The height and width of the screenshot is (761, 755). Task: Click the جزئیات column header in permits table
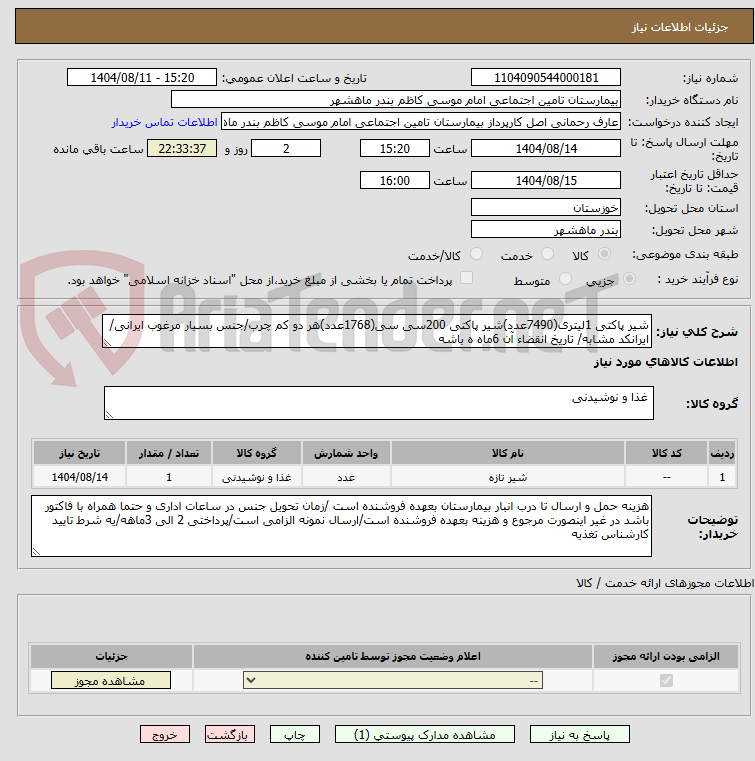[x=111, y=657]
